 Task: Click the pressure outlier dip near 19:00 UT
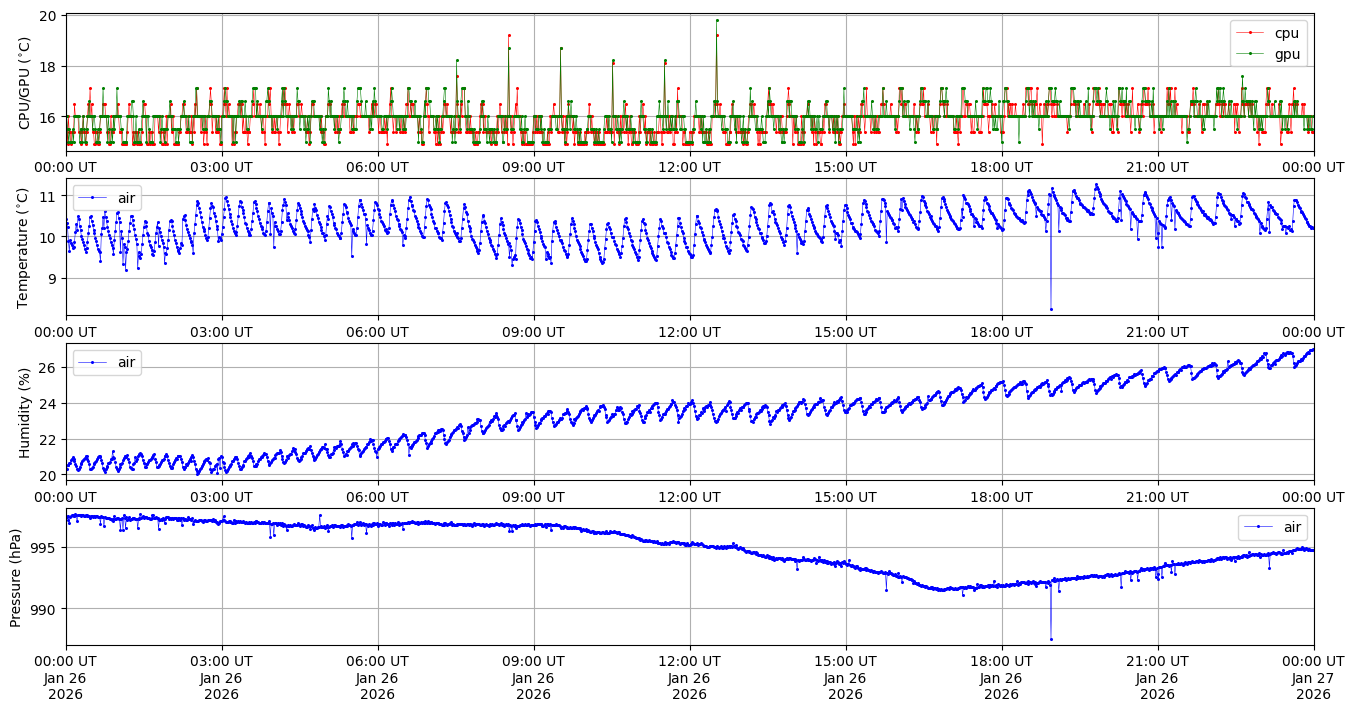point(1051,639)
